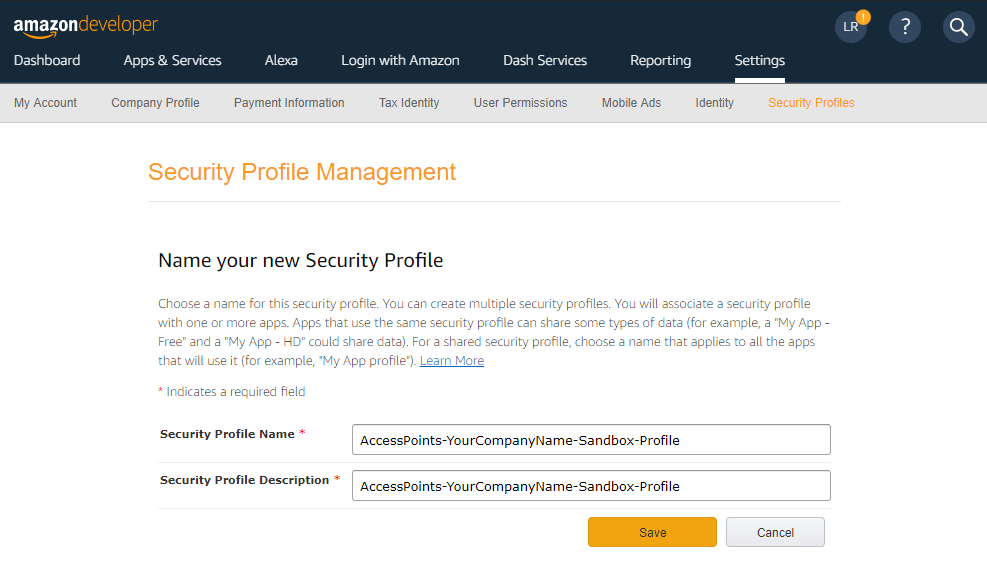Switch to the Settings tab

point(759,60)
